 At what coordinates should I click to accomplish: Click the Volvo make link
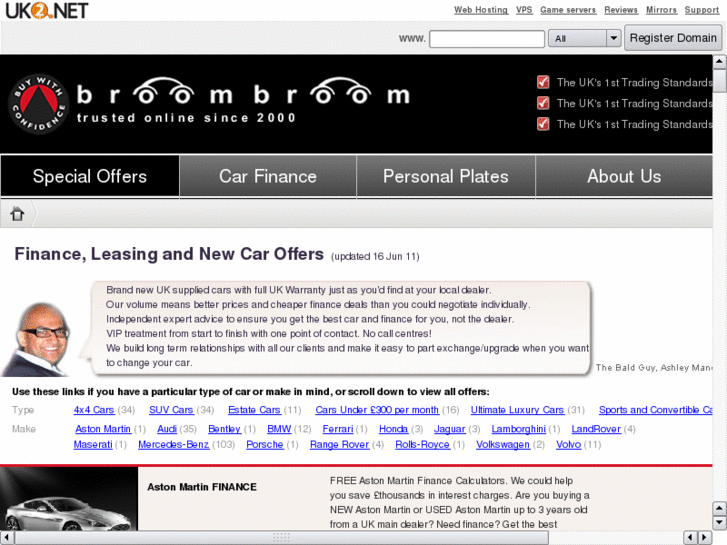pos(568,444)
